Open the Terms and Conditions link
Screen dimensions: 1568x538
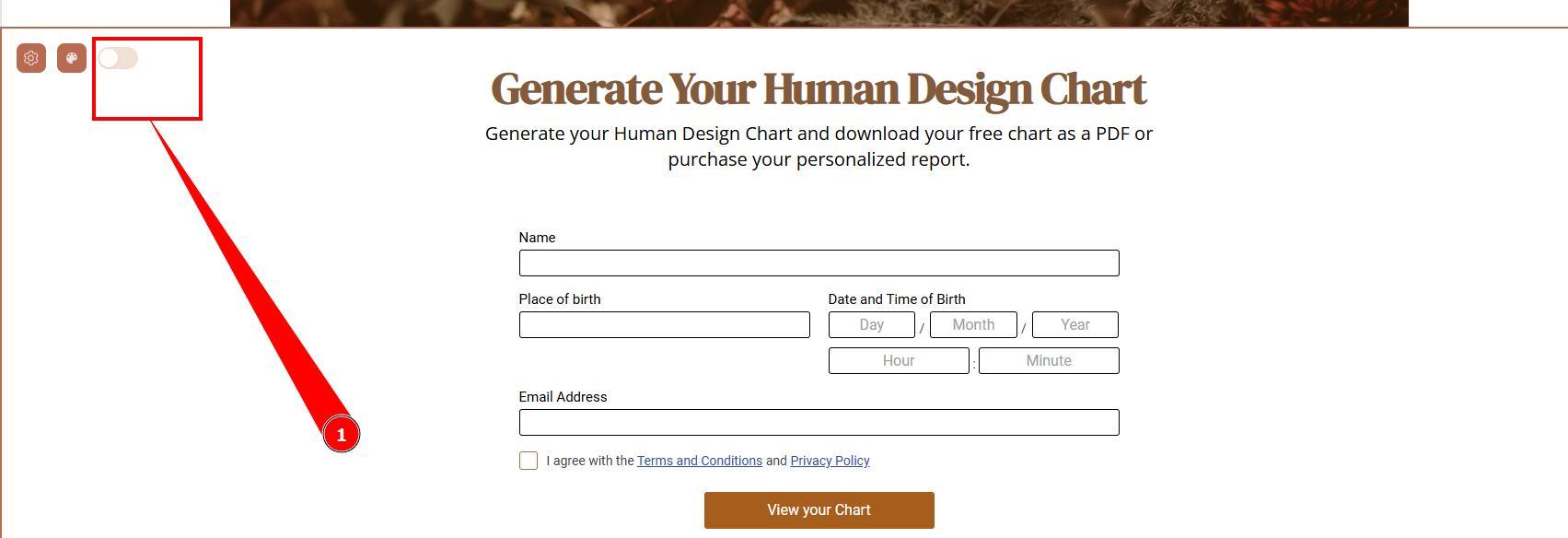pyautogui.click(x=699, y=461)
